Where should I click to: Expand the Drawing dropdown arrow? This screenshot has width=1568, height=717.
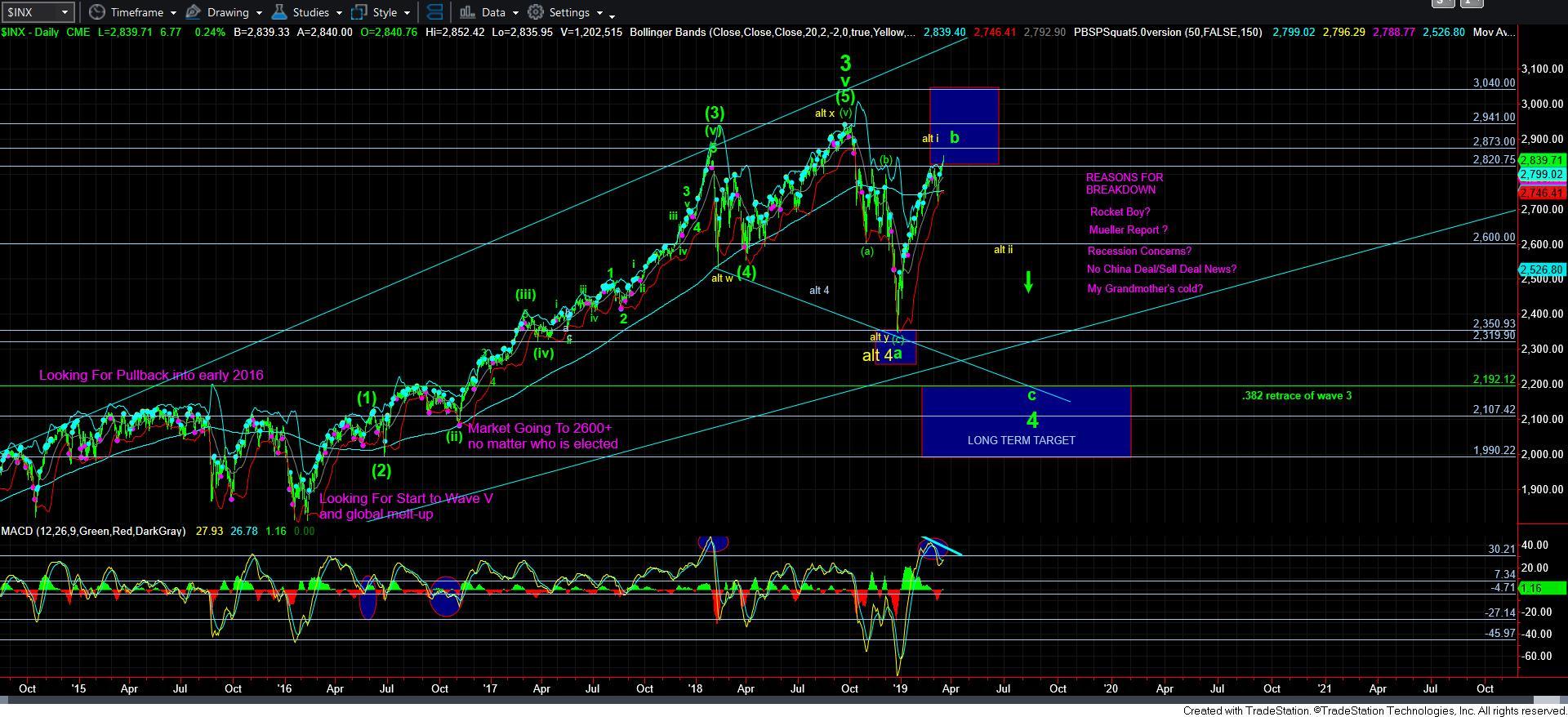pyautogui.click(x=259, y=13)
